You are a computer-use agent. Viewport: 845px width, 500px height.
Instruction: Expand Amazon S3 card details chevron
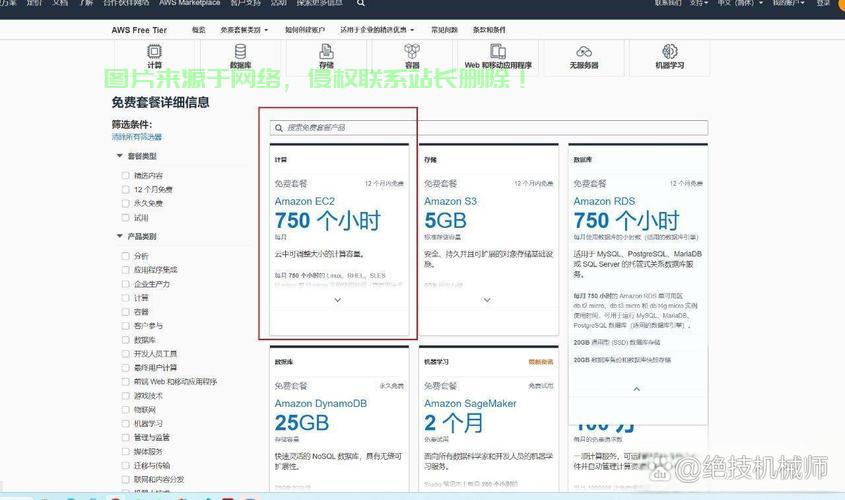[487, 300]
